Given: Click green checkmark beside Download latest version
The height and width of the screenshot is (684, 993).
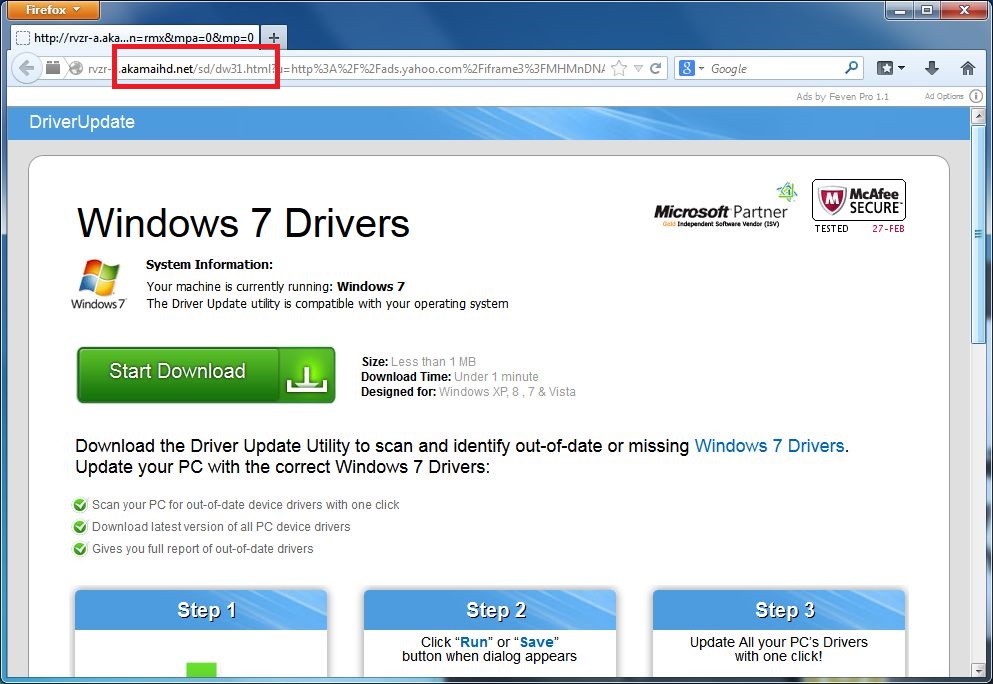Looking at the screenshot, I should (80, 527).
